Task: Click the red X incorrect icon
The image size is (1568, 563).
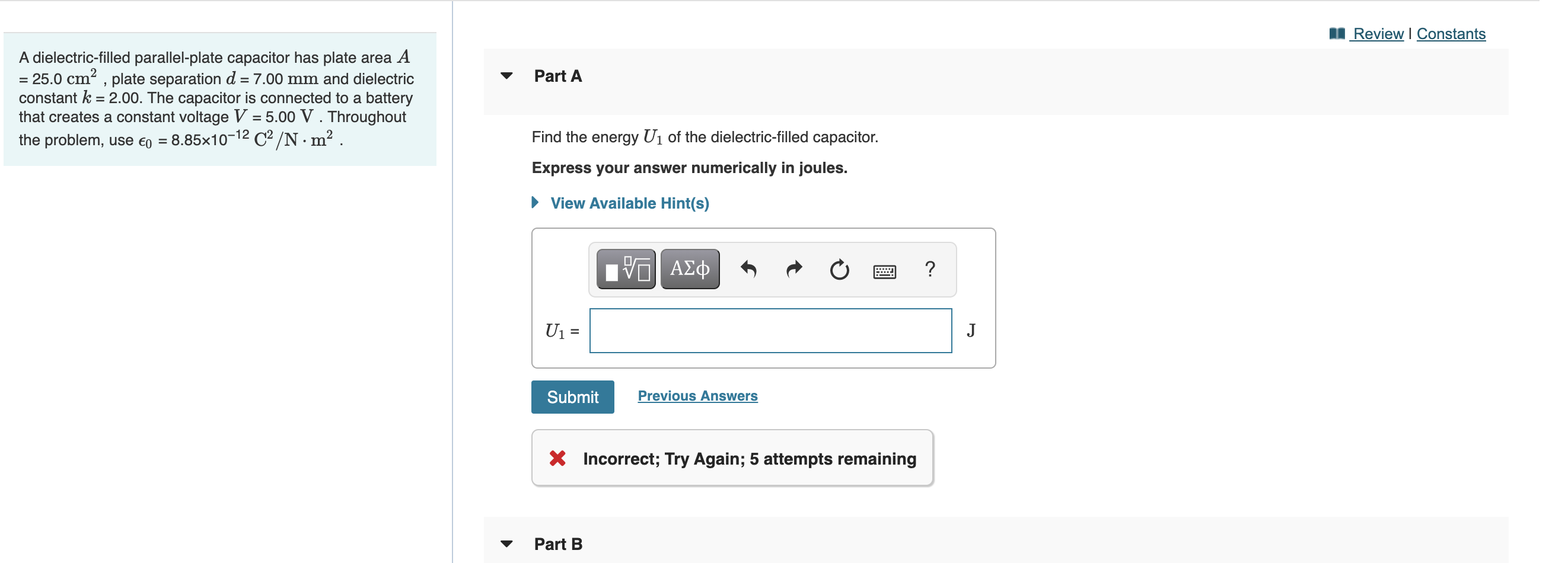Action: pos(557,459)
